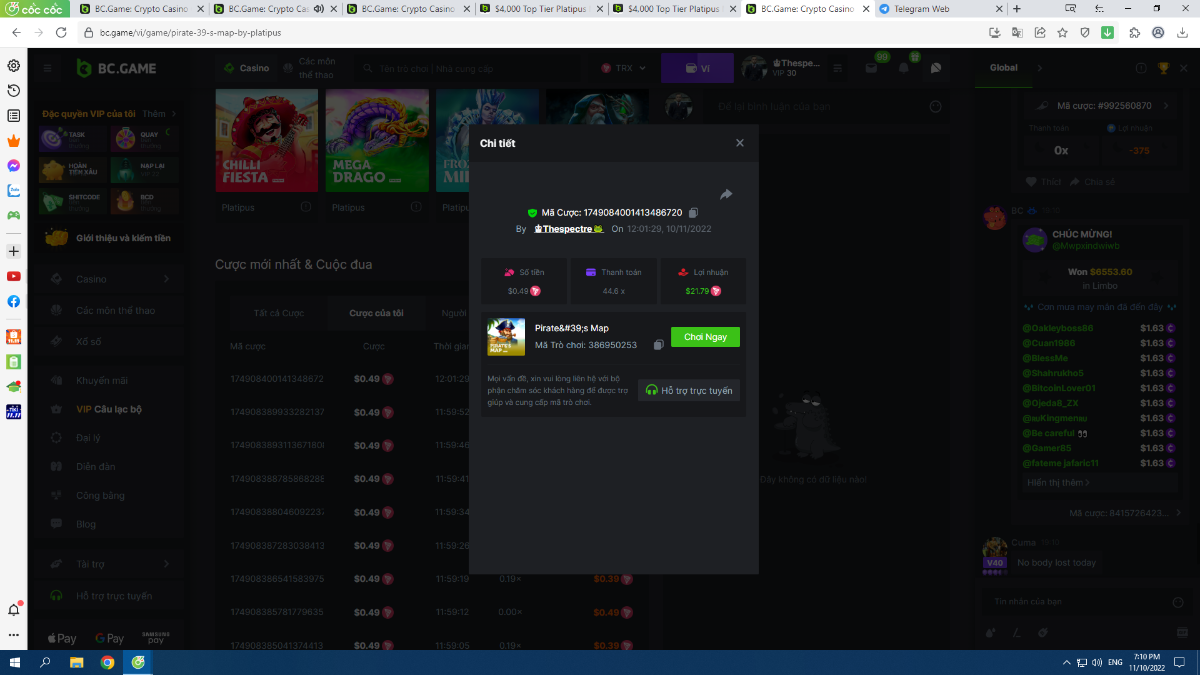Open Chrome from the Windows taskbar
The width and height of the screenshot is (1200, 675).
click(x=107, y=662)
